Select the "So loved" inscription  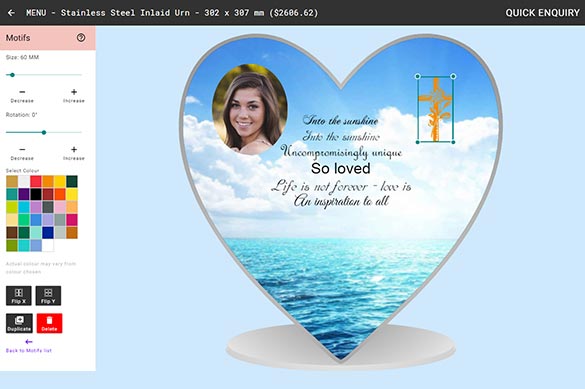(341, 169)
